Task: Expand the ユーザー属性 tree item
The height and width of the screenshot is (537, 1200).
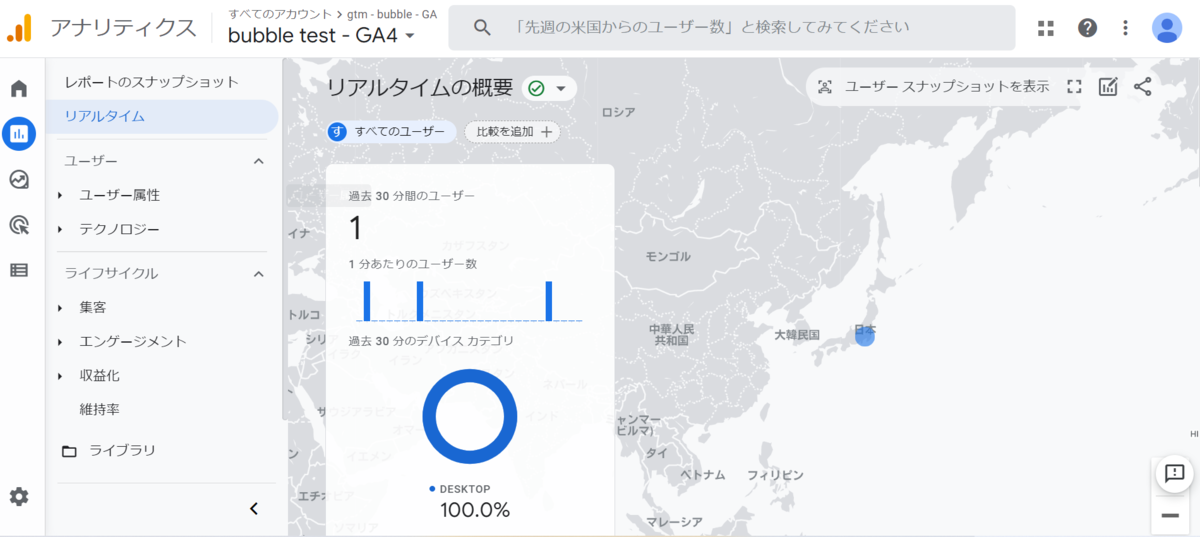Action: pos(60,195)
